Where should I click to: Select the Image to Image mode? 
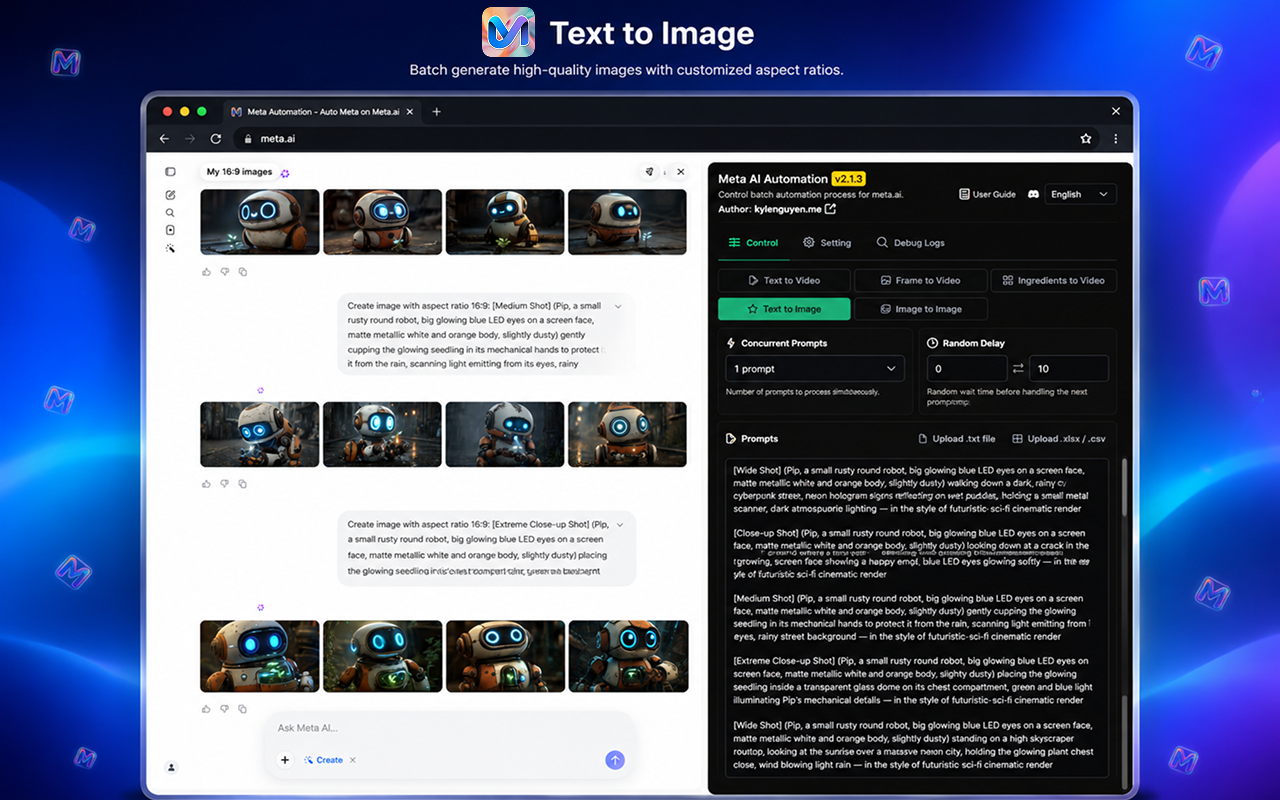click(x=920, y=309)
